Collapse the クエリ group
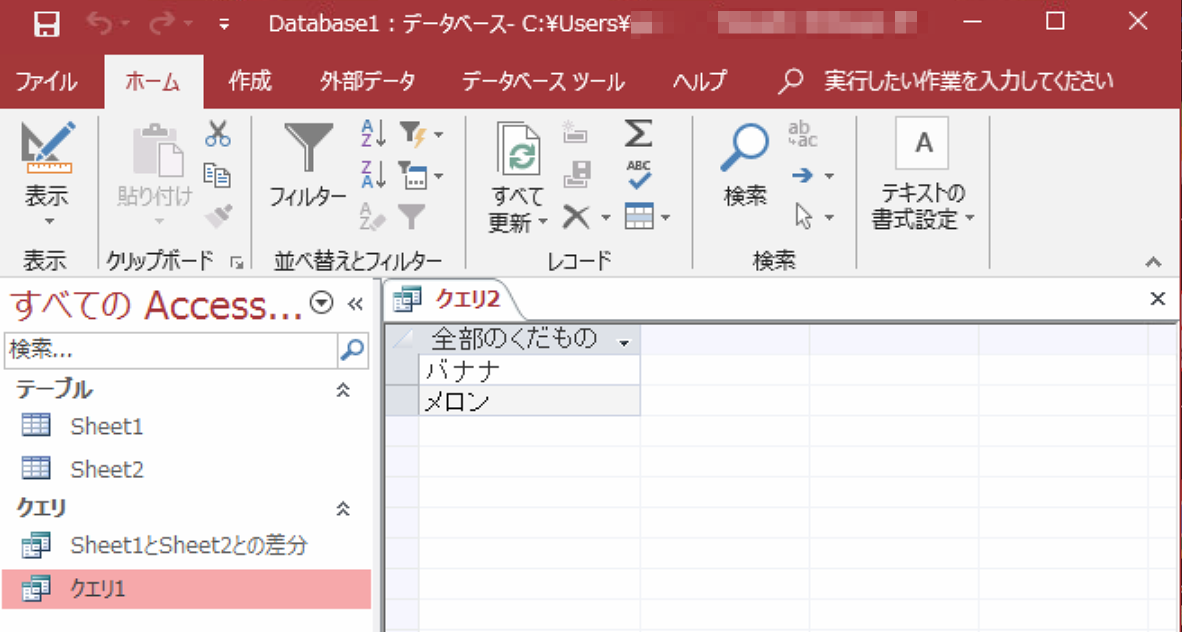The width and height of the screenshot is (1182, 632). point(343,508)
